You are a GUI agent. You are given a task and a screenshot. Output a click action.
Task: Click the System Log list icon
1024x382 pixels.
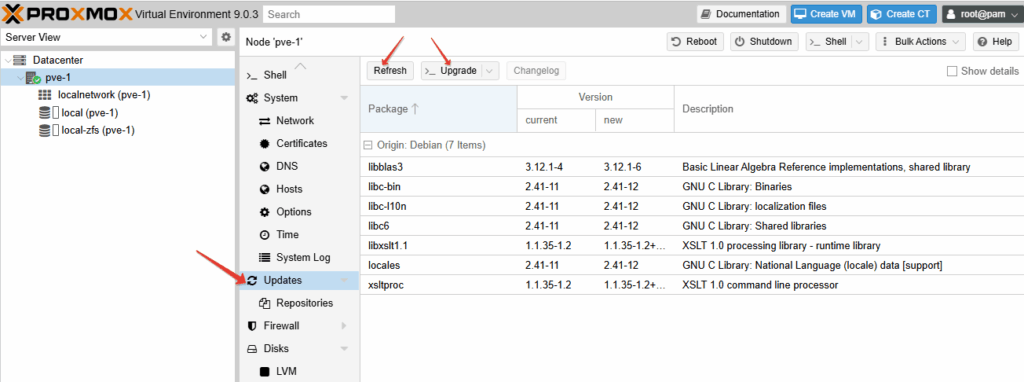[264, 258]
